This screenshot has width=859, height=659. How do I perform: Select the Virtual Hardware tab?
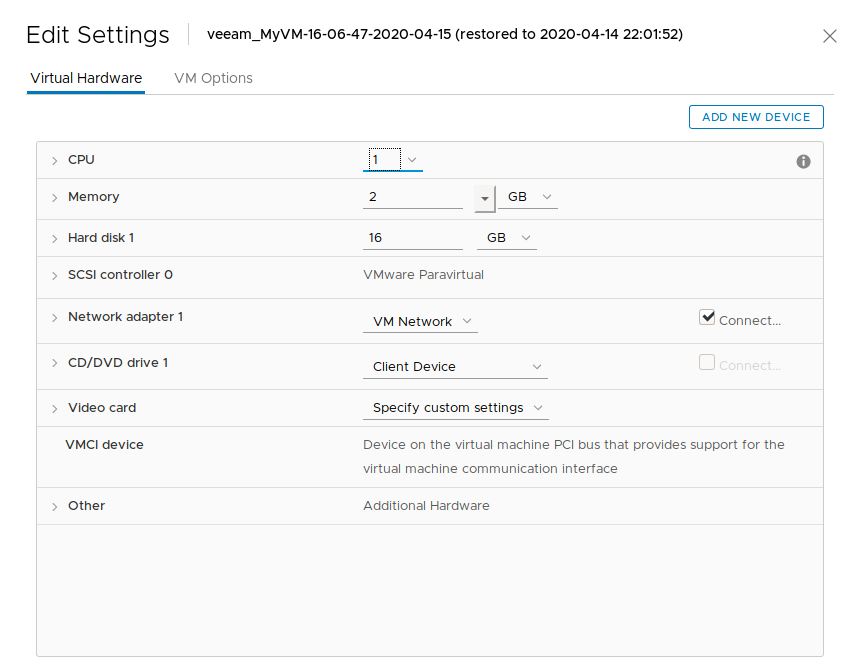[x=86, y=78]
